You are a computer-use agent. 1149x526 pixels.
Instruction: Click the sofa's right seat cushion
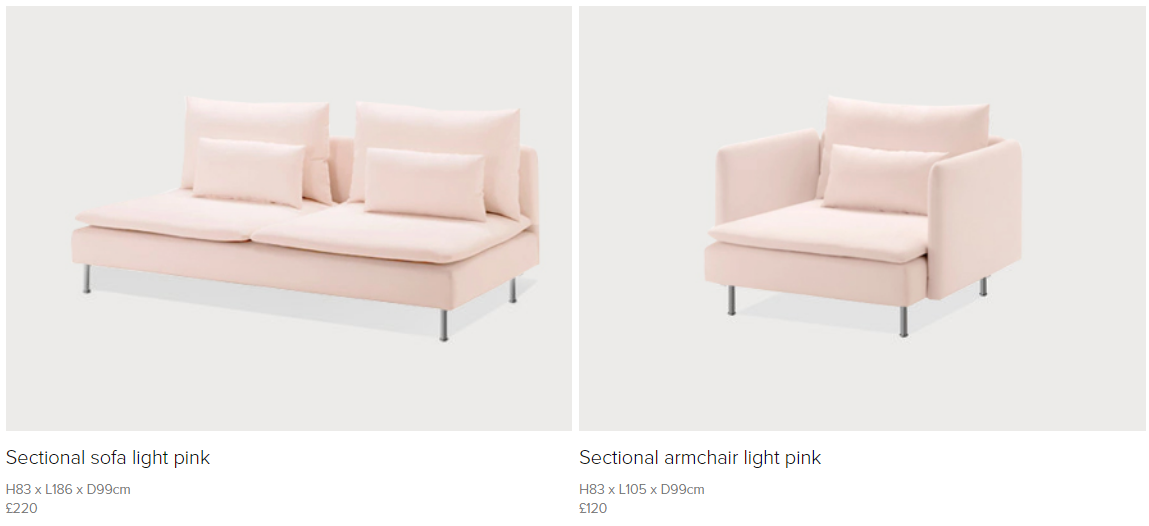pos(388,233)
